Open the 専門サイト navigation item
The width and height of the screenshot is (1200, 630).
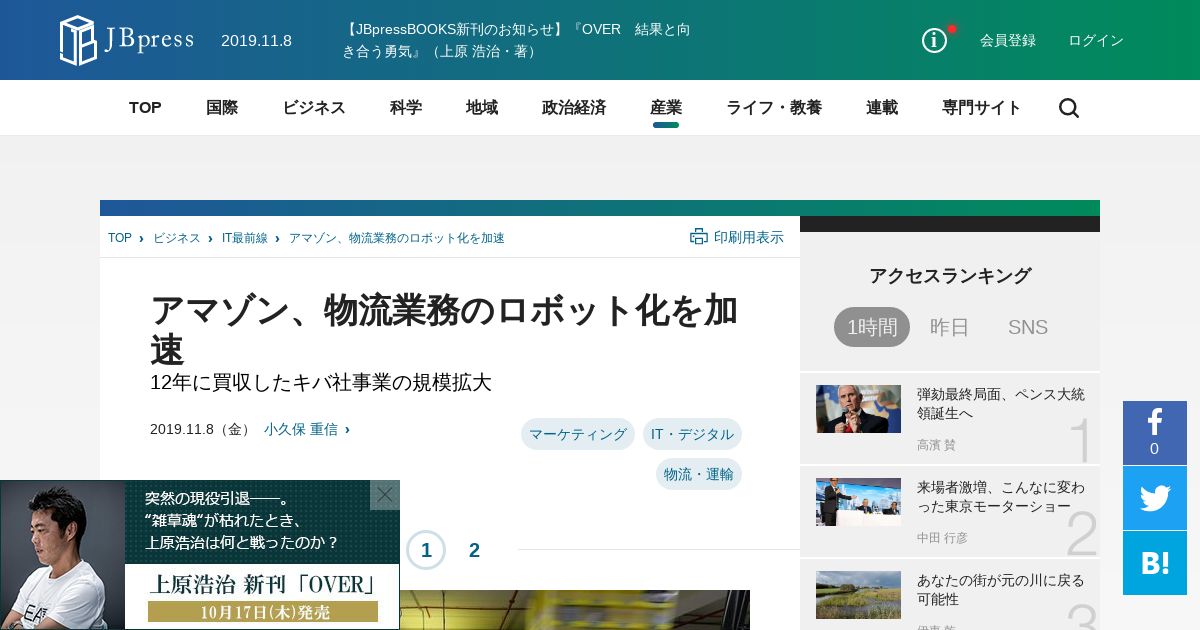982,108
